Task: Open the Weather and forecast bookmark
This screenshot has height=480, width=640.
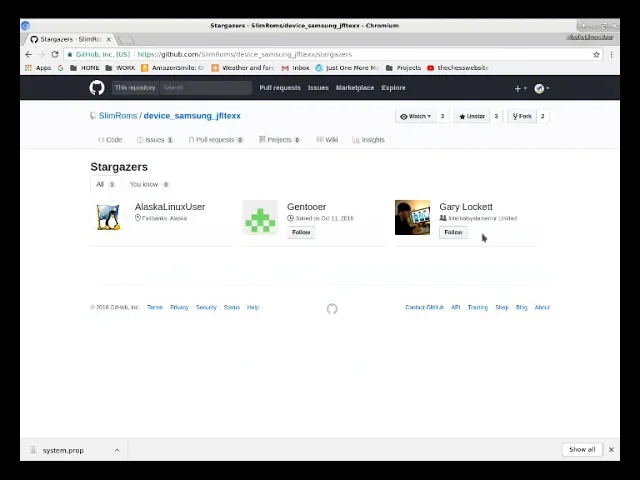Action: [243, 68]
